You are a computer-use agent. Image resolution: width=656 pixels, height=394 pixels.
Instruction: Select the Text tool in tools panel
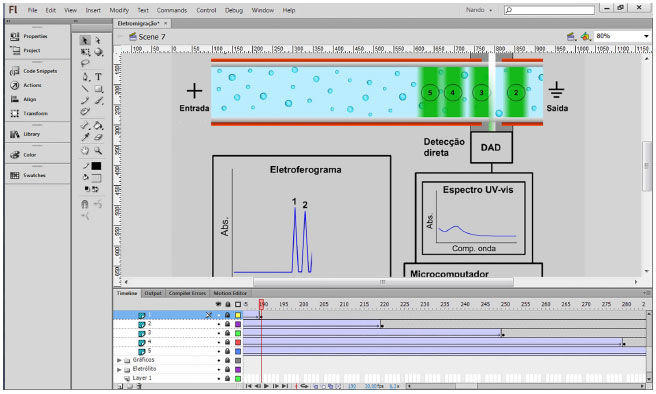pyautogui.click(x=98, y=77)
